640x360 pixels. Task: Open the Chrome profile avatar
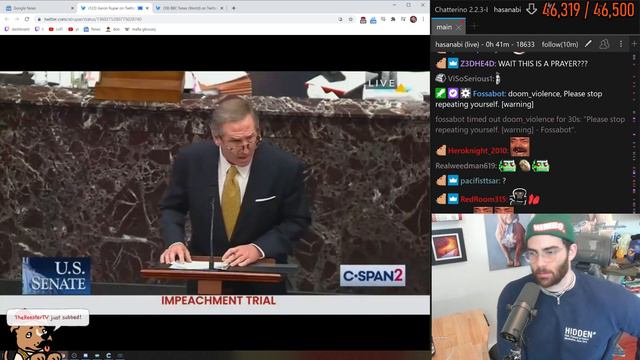pos(413,19)
